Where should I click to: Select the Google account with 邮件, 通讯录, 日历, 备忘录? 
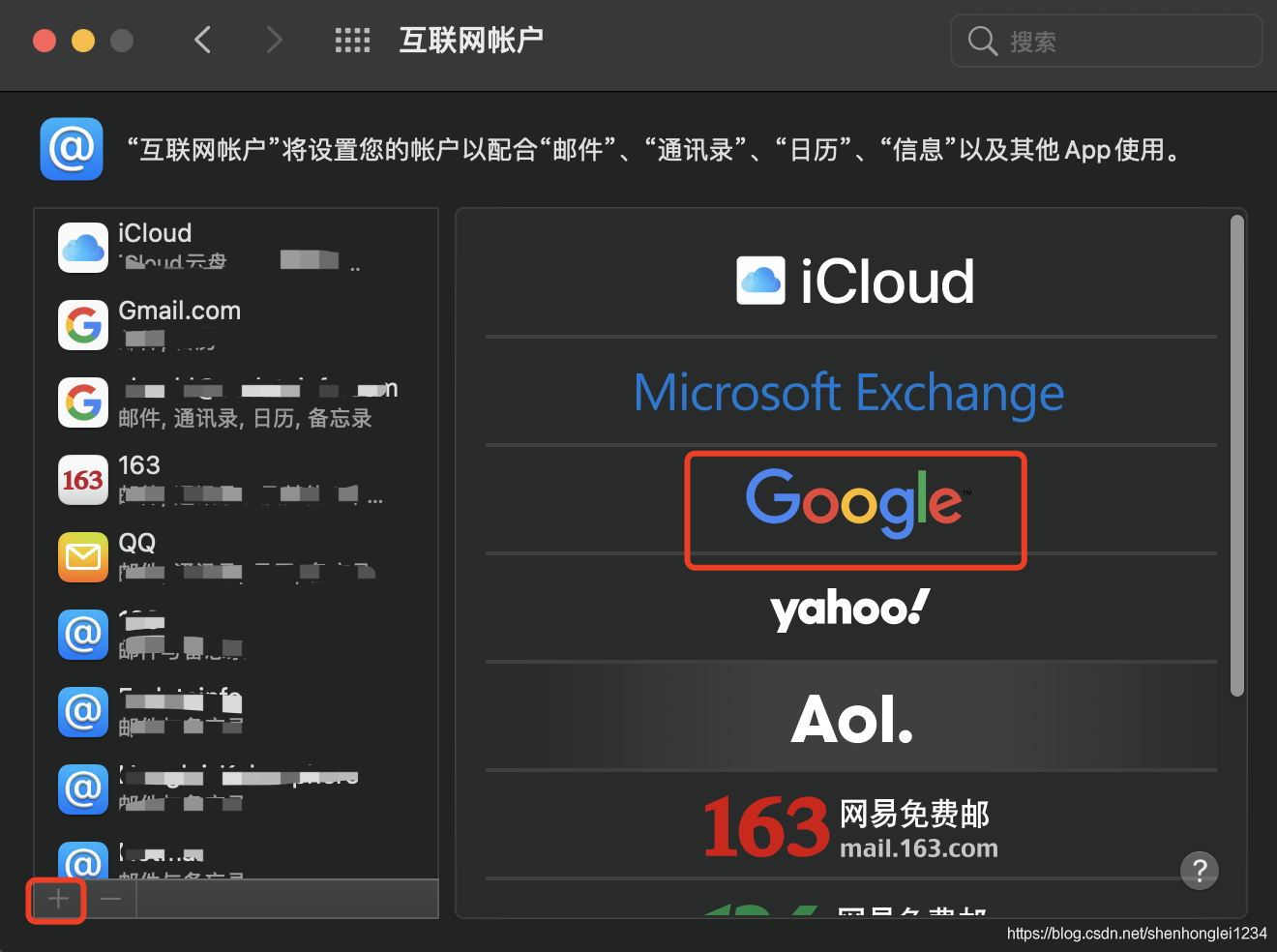click(x=236, y=402)
